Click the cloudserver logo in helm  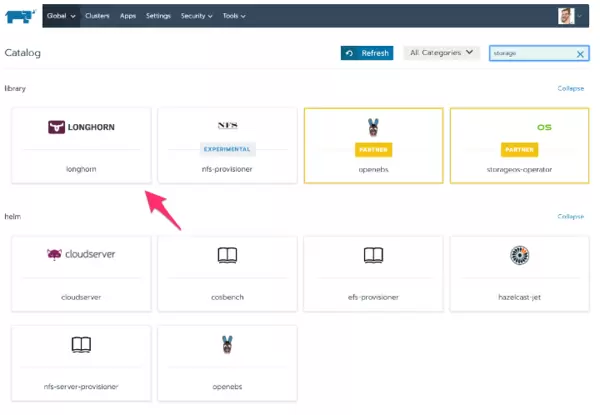tap(81, 254)
